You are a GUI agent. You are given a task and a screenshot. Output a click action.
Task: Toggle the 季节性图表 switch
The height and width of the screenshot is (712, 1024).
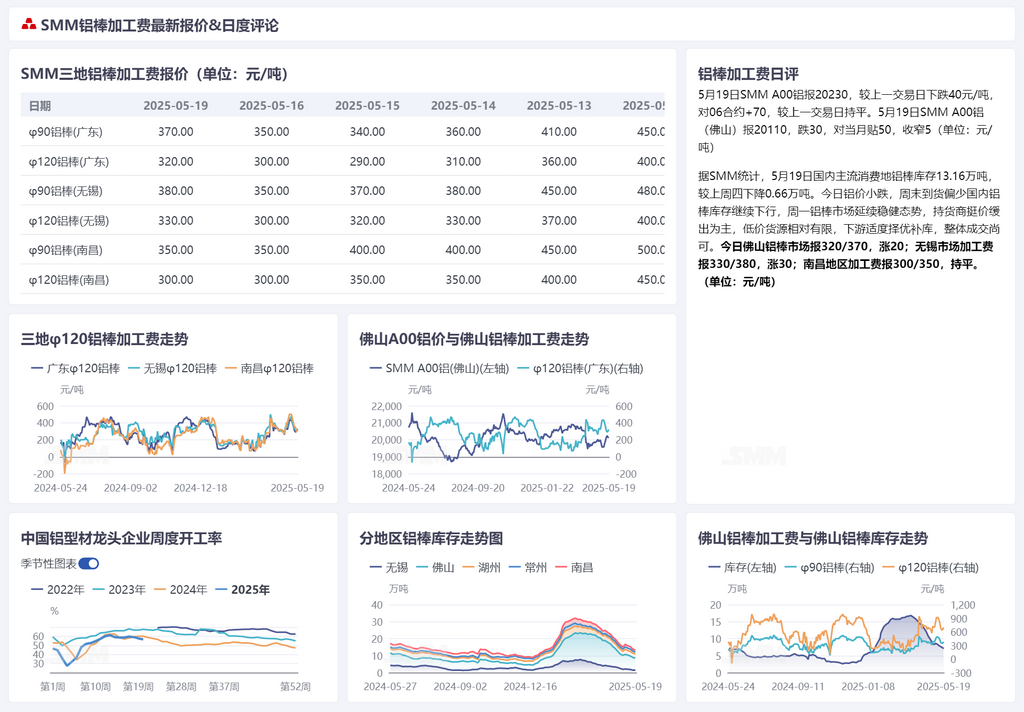pos(88,564)
